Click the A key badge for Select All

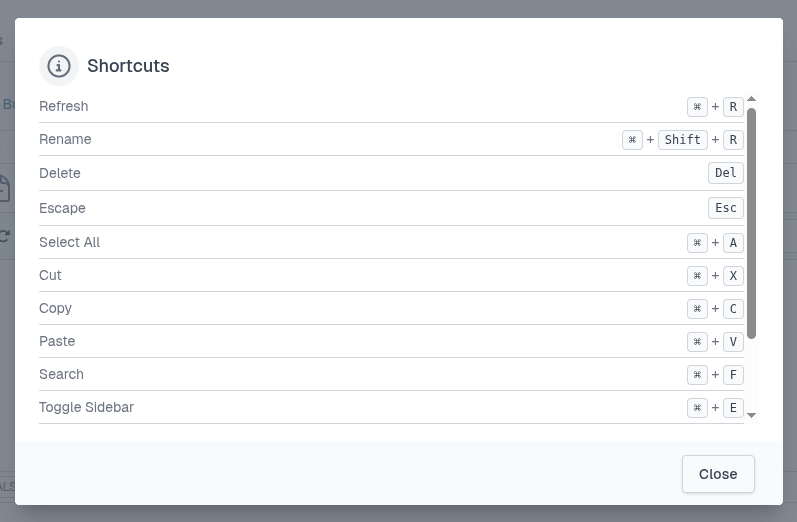pyautogui.click(x=733, y=243)
